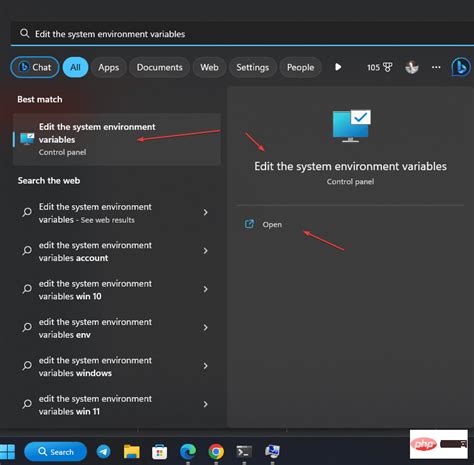Click search icon beside 'variables account' suggestion
Image resolution: width=474 pixels, height=465 pixels.
coord(27,250)
